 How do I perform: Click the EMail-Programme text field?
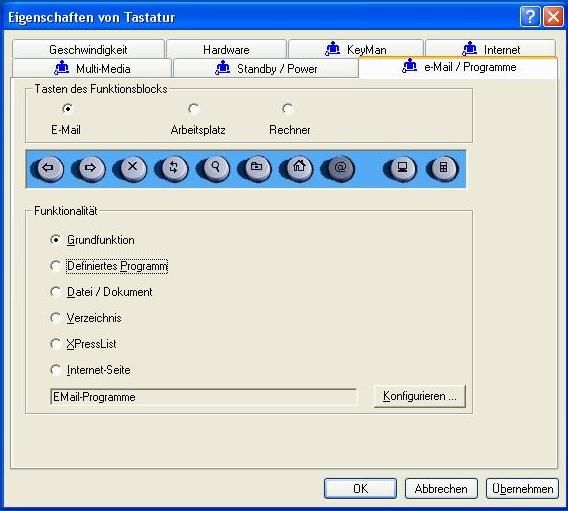tap(204, 397)
